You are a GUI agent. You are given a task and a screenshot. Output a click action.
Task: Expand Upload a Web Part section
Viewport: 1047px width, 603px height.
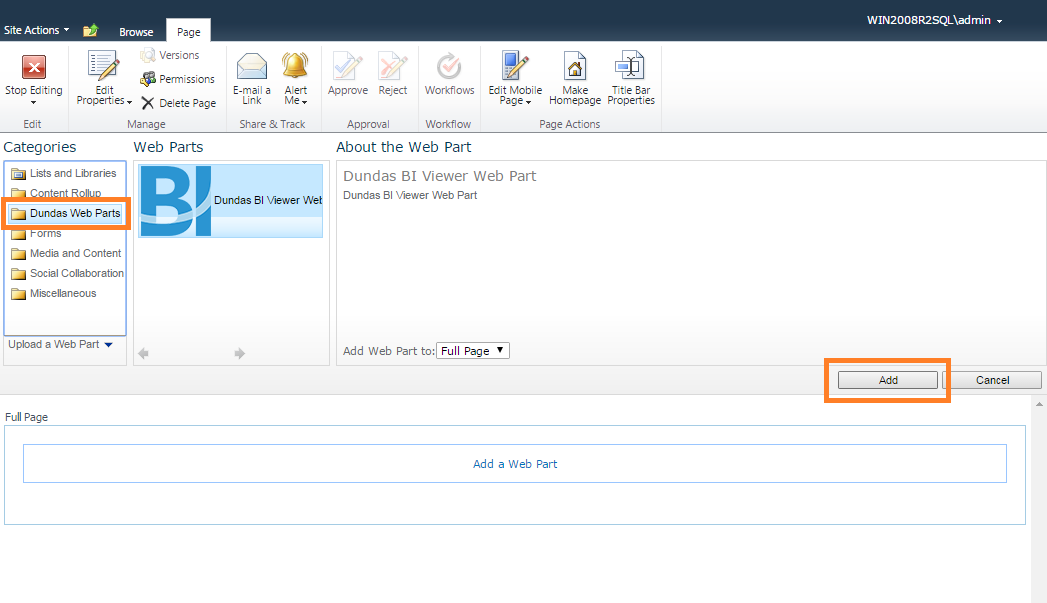click(60, 345)
